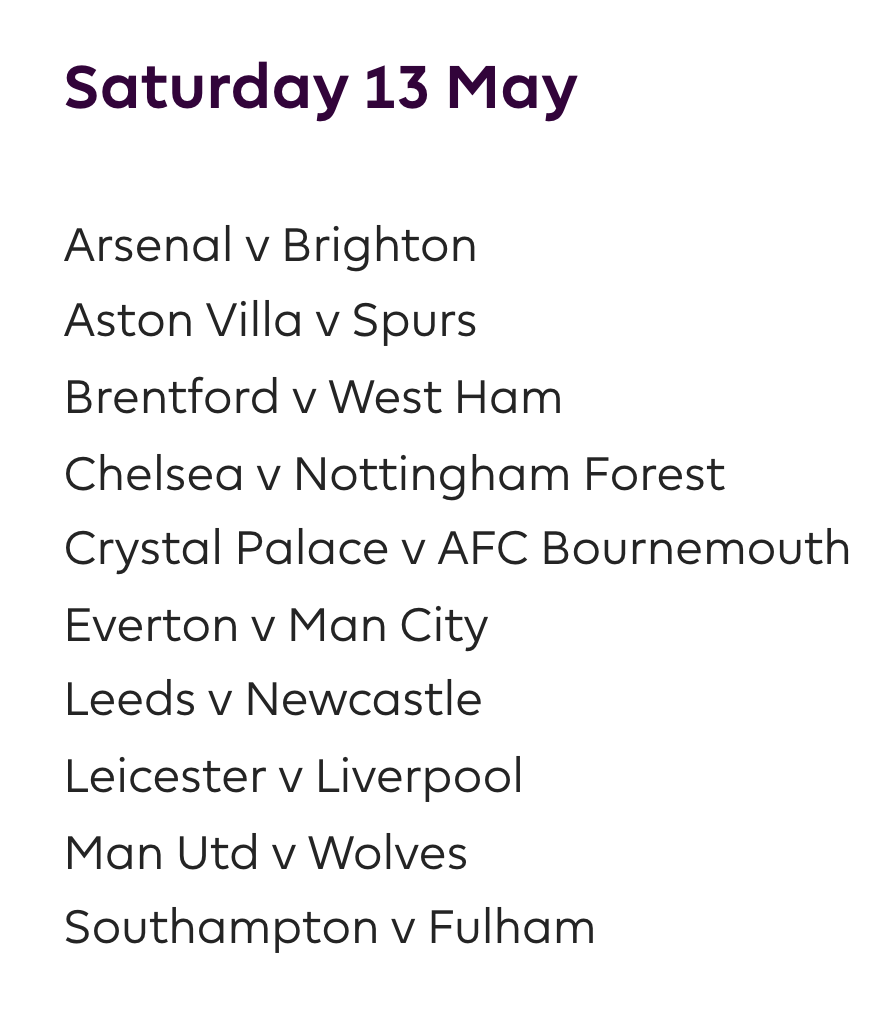Click Brighton in the Arsenal fixture

pos(379,246)
